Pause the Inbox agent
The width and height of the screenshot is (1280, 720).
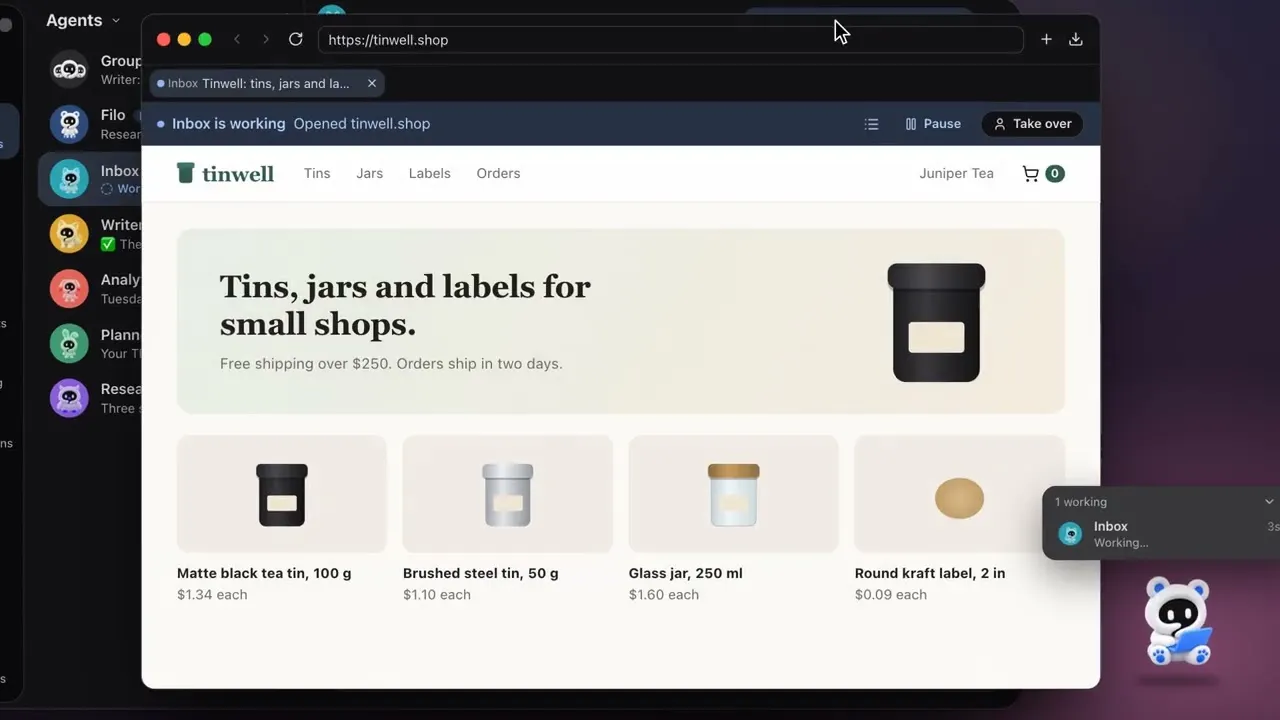click(x=933, y=124)
